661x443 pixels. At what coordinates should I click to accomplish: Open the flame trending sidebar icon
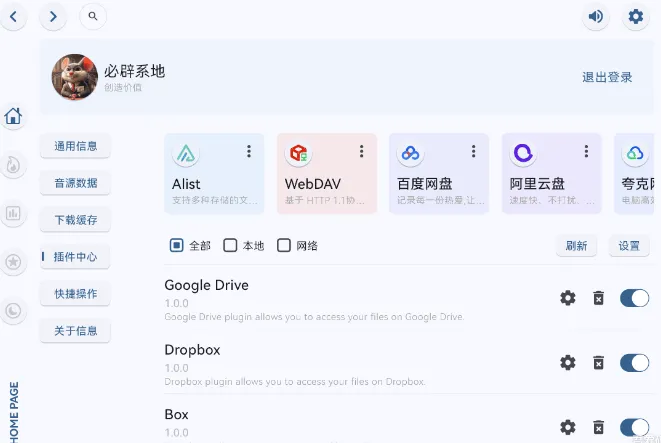13,165
